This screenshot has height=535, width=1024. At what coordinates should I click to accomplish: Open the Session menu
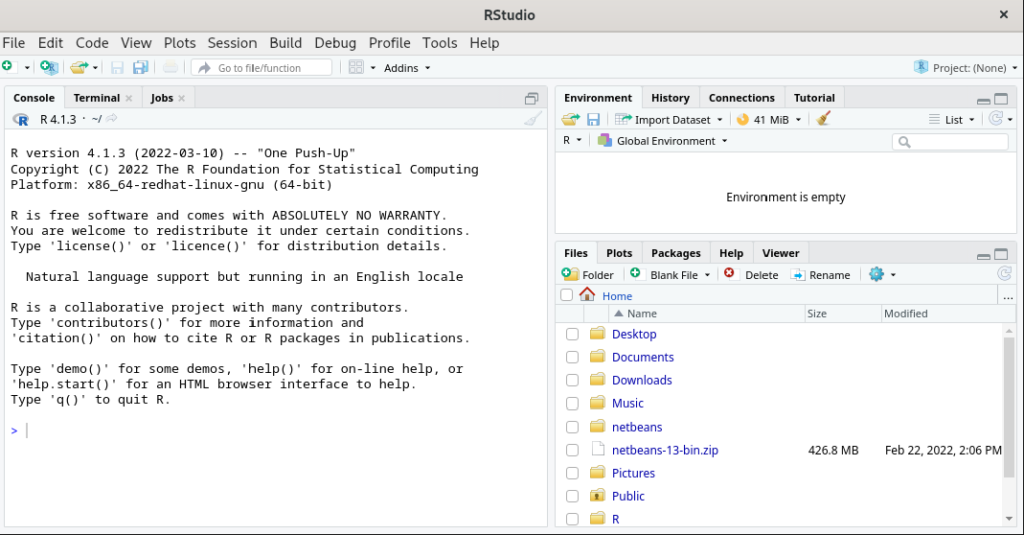[232, 43]
